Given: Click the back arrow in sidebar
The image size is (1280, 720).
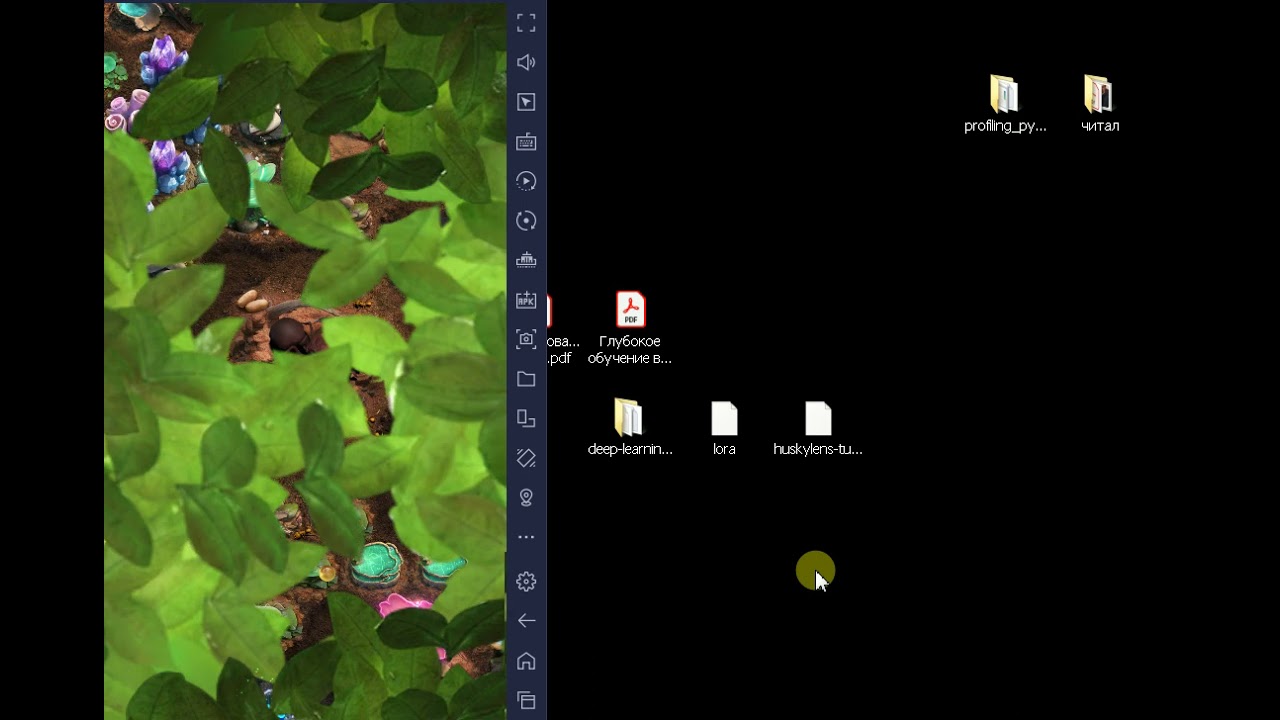Looking at the screenshot, I should pyautogui.click(x=526, y=621).
